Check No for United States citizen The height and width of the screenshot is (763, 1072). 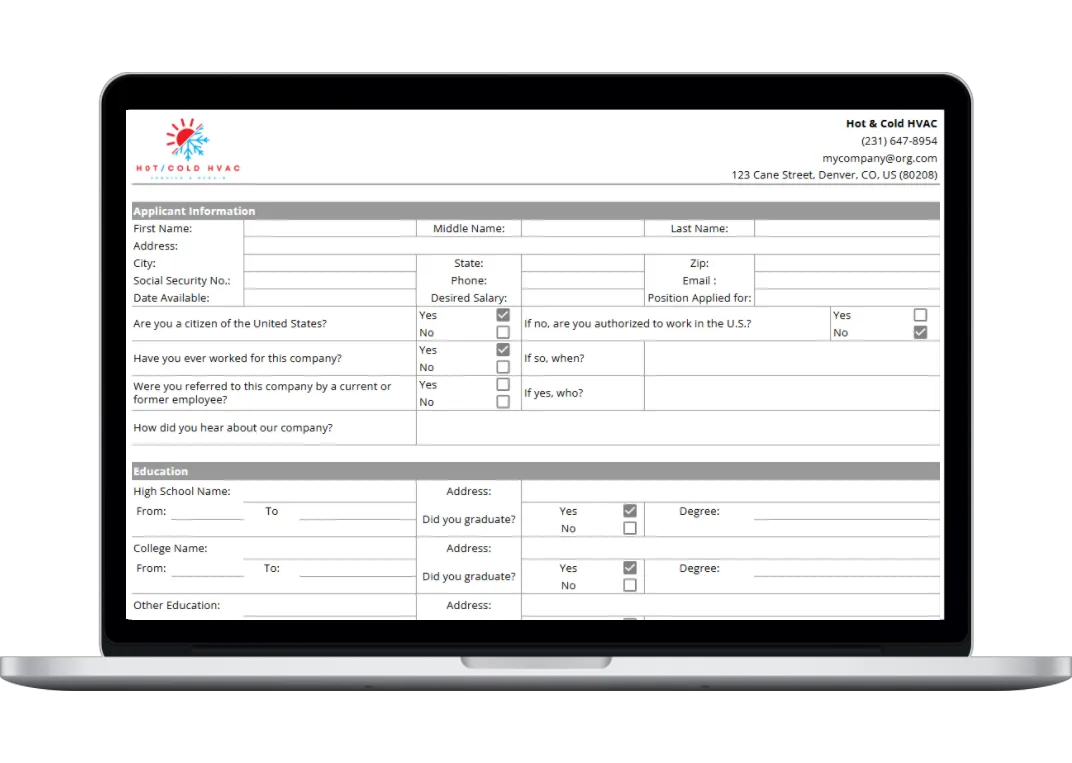tap(503, 333)
